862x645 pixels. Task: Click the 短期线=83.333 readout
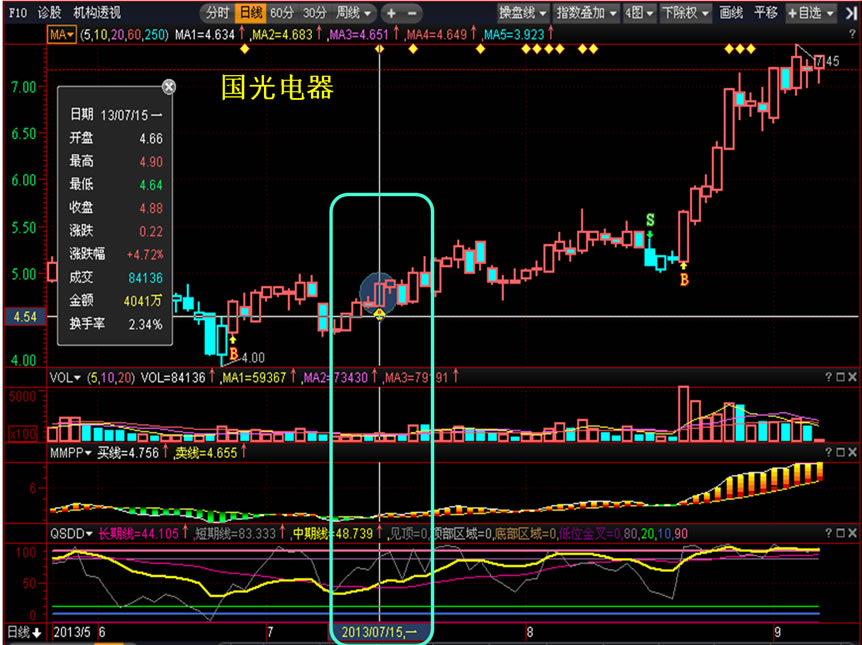coord(236,533)
